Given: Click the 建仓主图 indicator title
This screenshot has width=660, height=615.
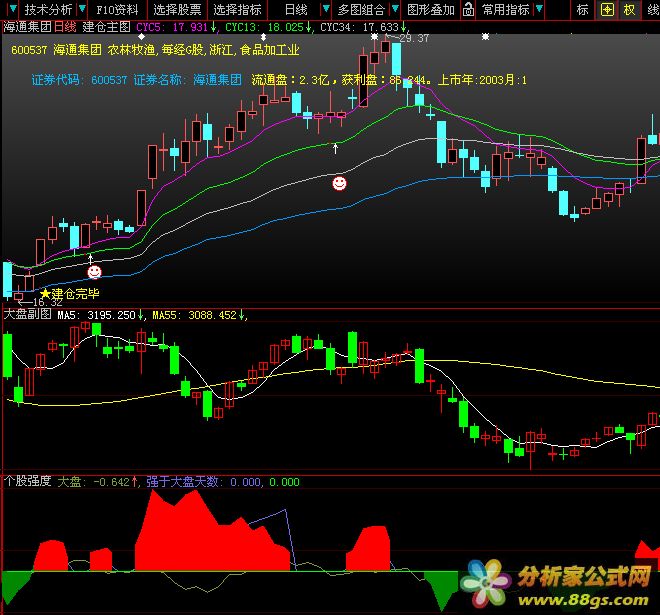Looking at the screenshot, I should point(106,27).
